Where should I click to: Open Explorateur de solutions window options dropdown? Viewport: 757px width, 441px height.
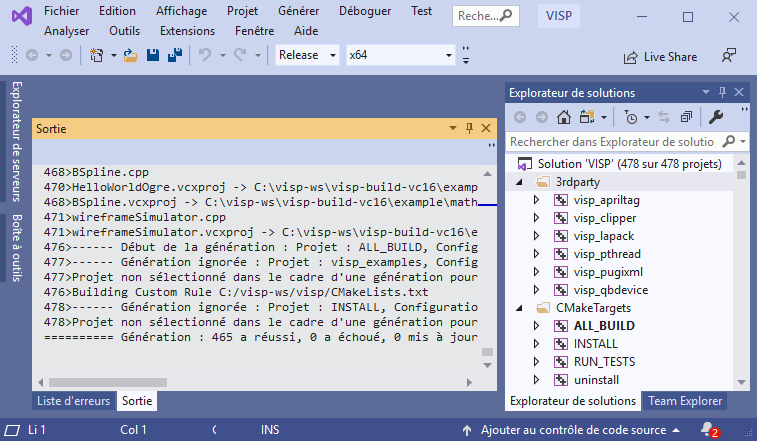pyautogui.click(x=706, y=92)
